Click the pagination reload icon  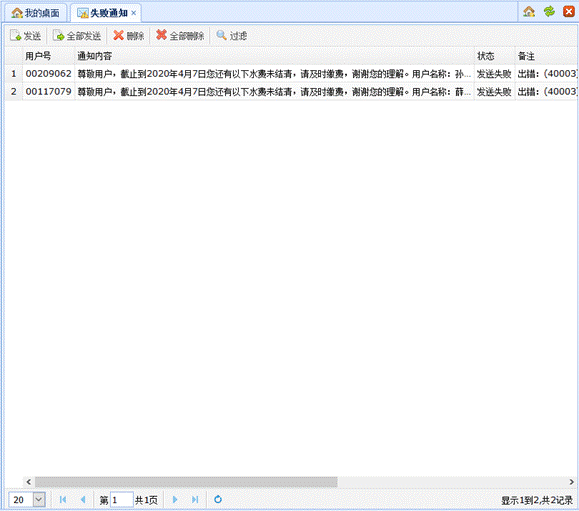[x=218, y=499]
